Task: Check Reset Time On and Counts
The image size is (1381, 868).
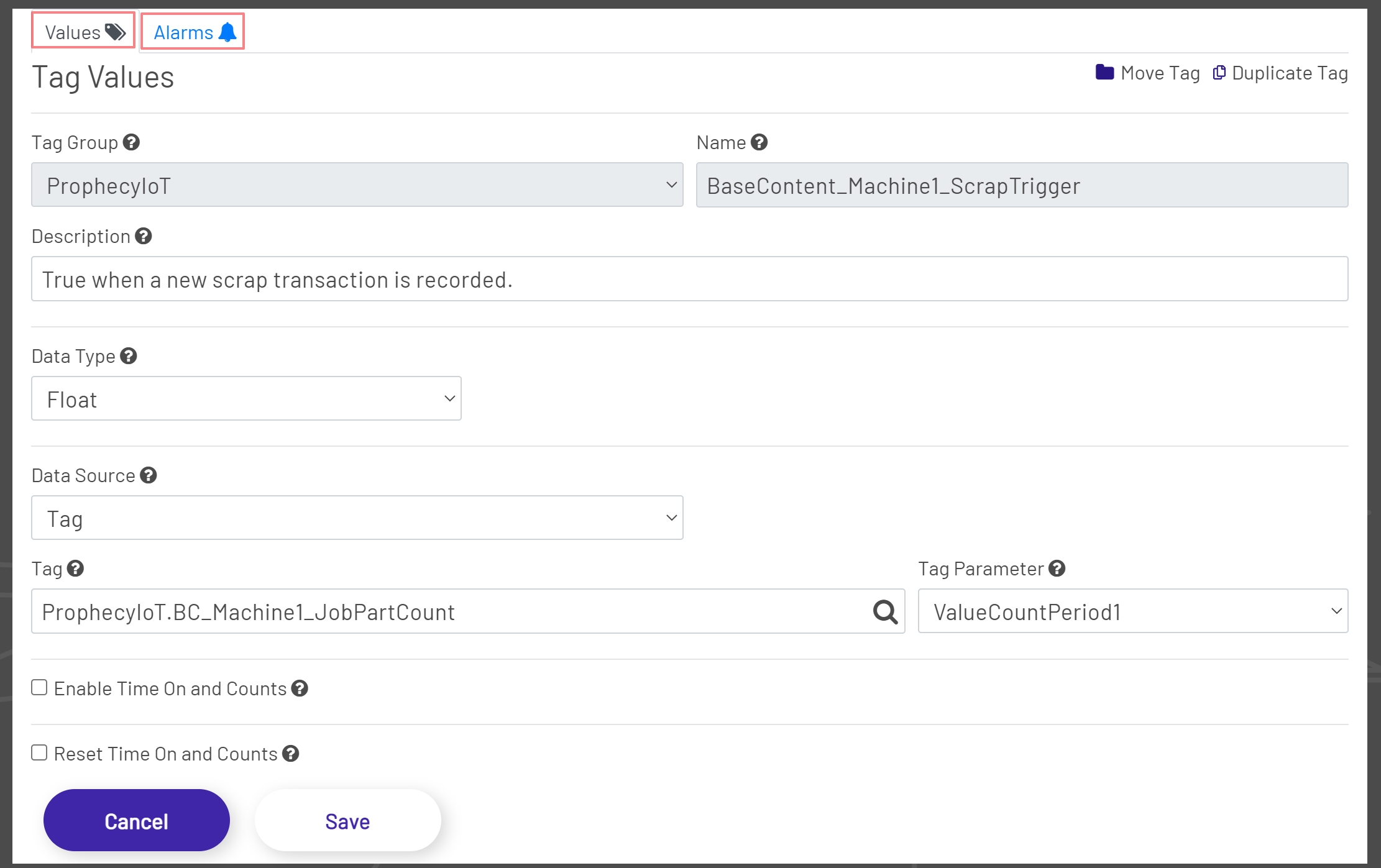Action: tap(39, 752)
